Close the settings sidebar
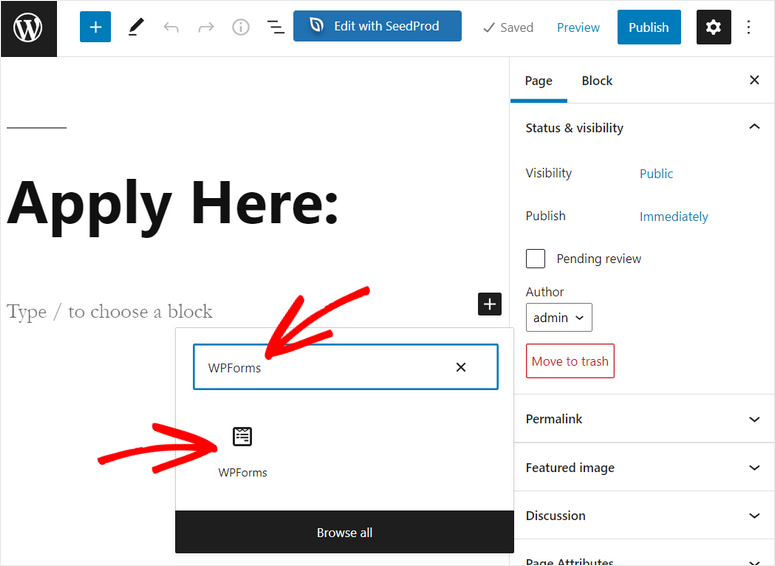Viewport: 775px width, 566px height. (x=754, y=80)
